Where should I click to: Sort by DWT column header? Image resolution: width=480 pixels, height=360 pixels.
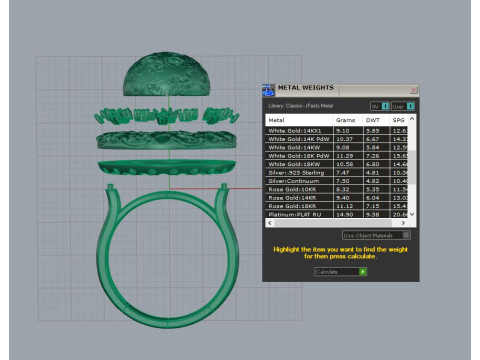tap(376, 120)
